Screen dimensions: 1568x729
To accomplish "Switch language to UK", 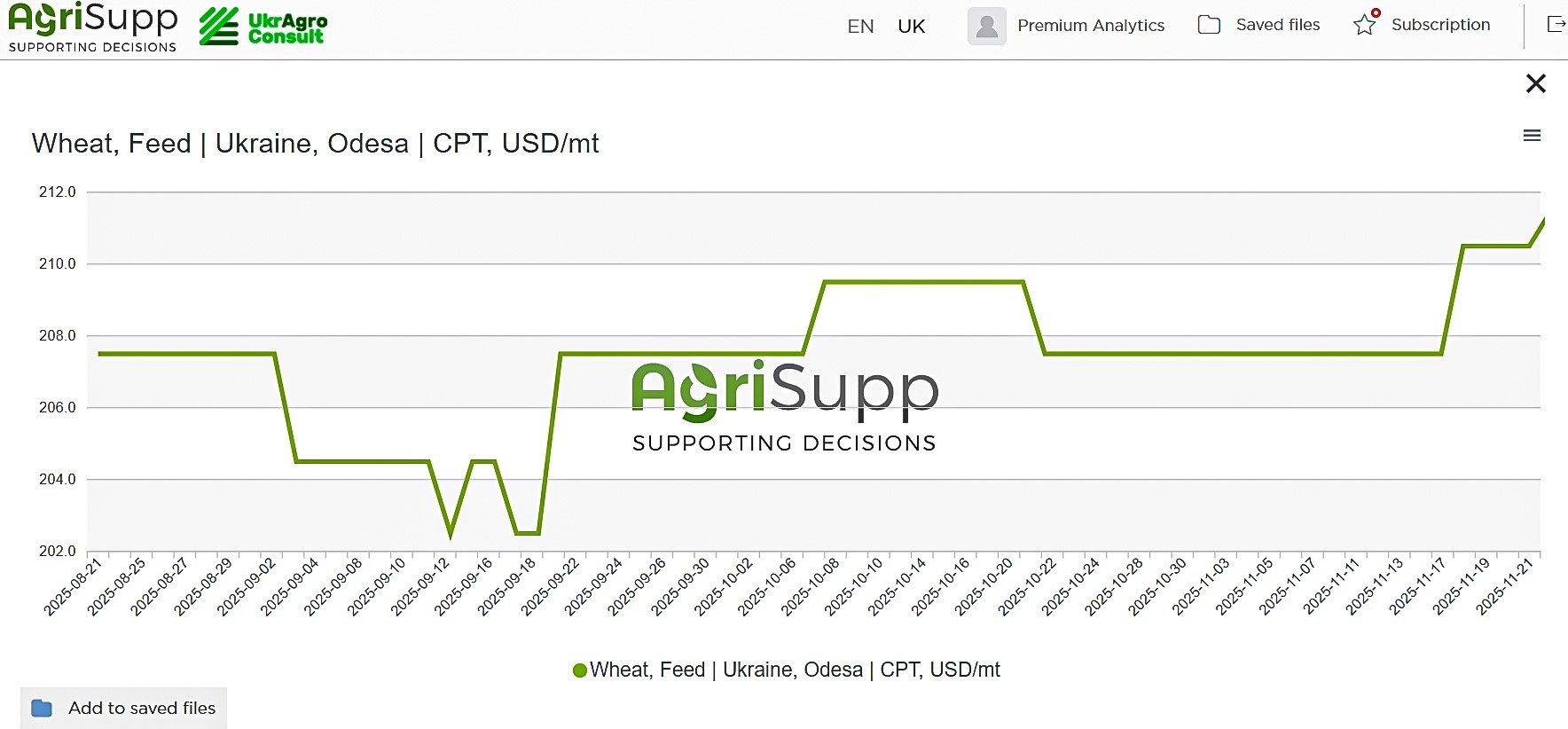I will 911,26.
